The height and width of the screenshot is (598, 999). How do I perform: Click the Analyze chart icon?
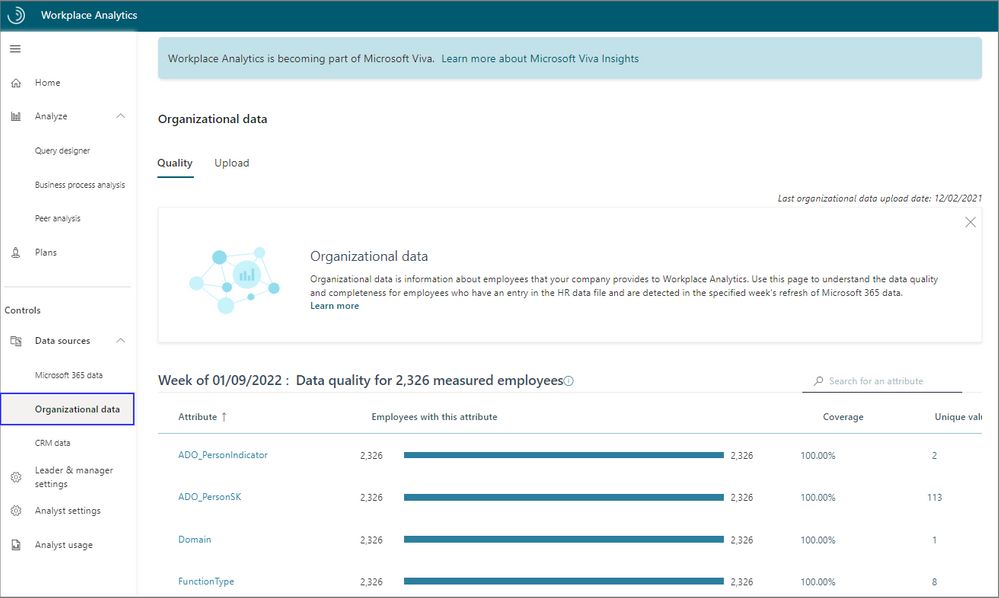(x=16, y=117)
